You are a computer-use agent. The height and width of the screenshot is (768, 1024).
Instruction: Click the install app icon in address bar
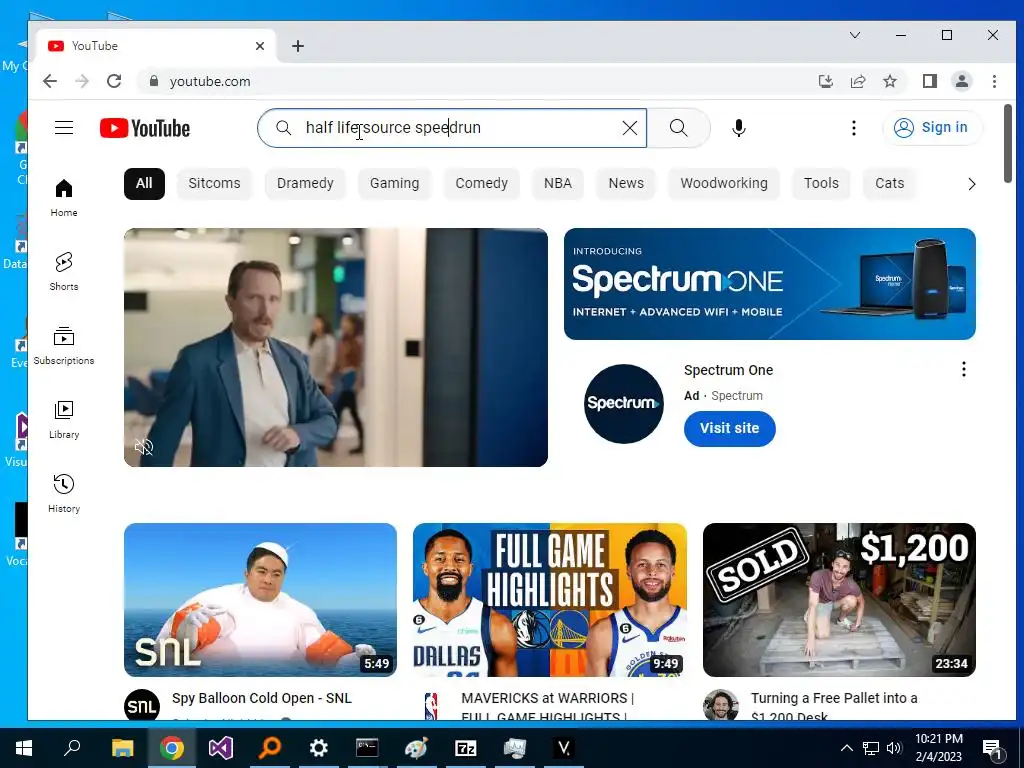pos(825,81)
